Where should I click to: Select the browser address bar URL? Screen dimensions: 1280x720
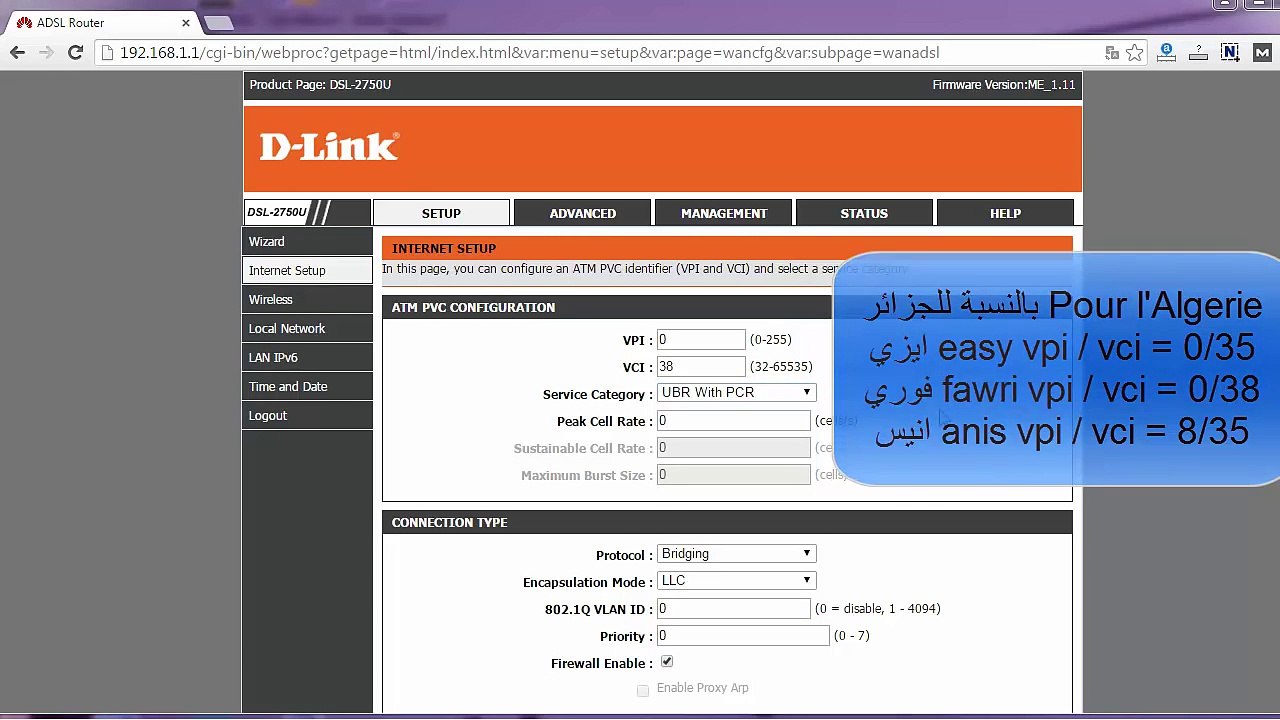[529, 53]
